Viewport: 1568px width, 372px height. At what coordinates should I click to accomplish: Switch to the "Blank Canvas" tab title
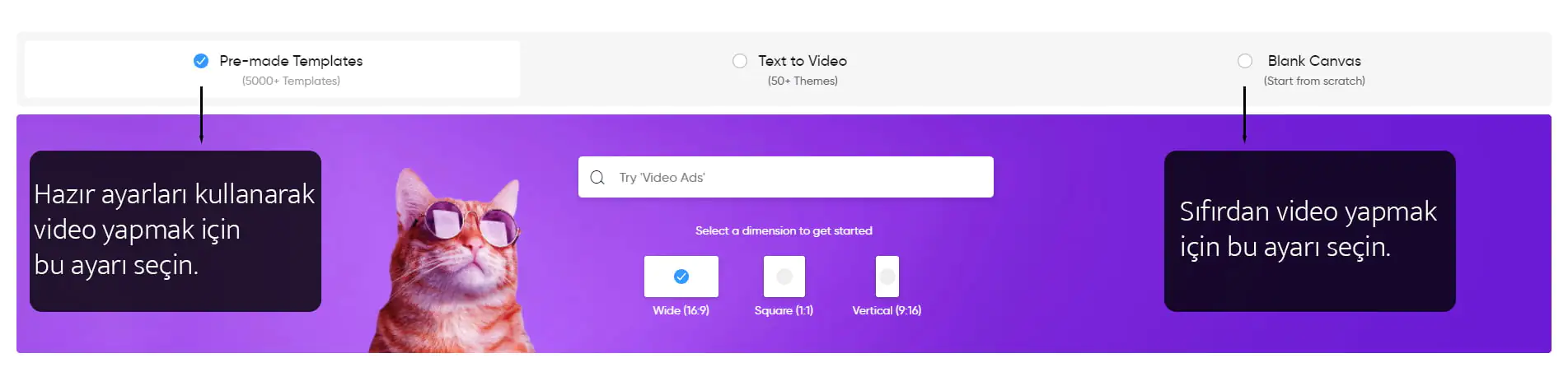[x=1314, y=61]
